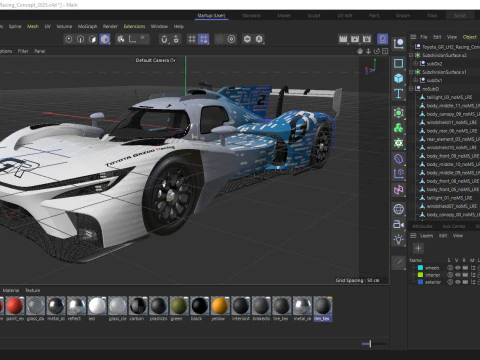Add a Light from the side palette
The width and height of the screenshot is (480, 360).
pos(398,239)
